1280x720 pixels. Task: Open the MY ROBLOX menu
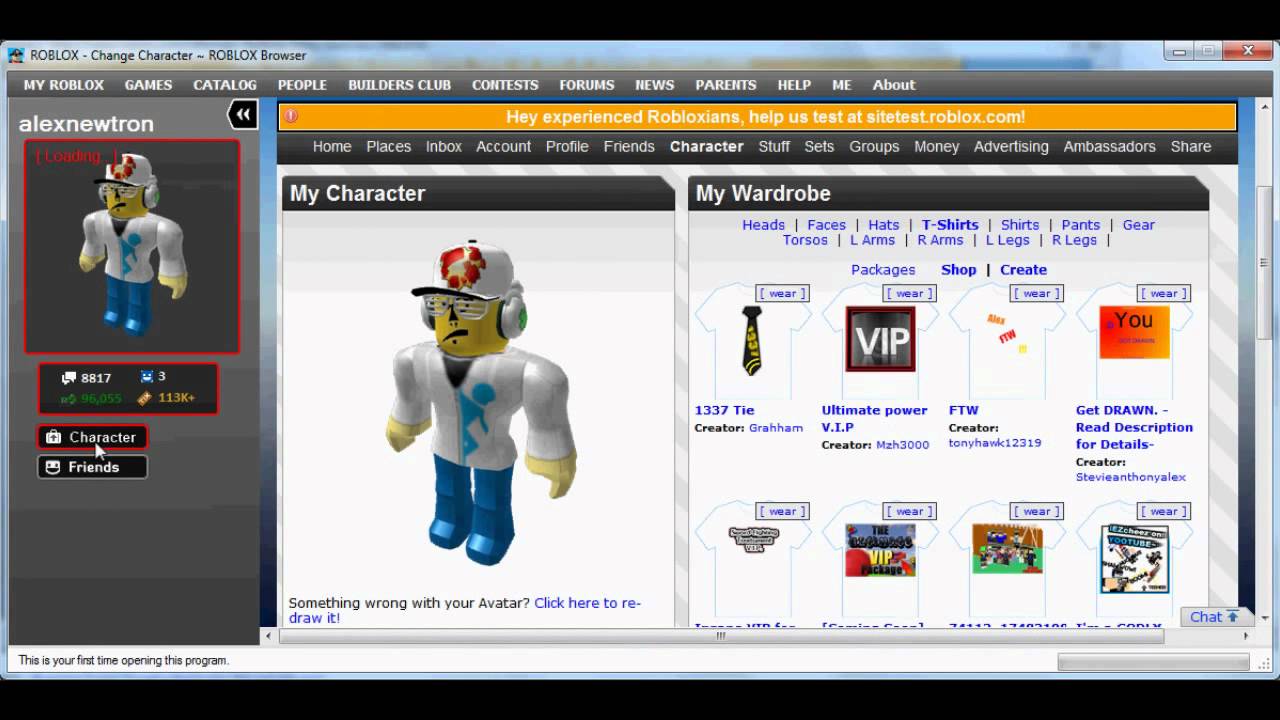point(64,85)
